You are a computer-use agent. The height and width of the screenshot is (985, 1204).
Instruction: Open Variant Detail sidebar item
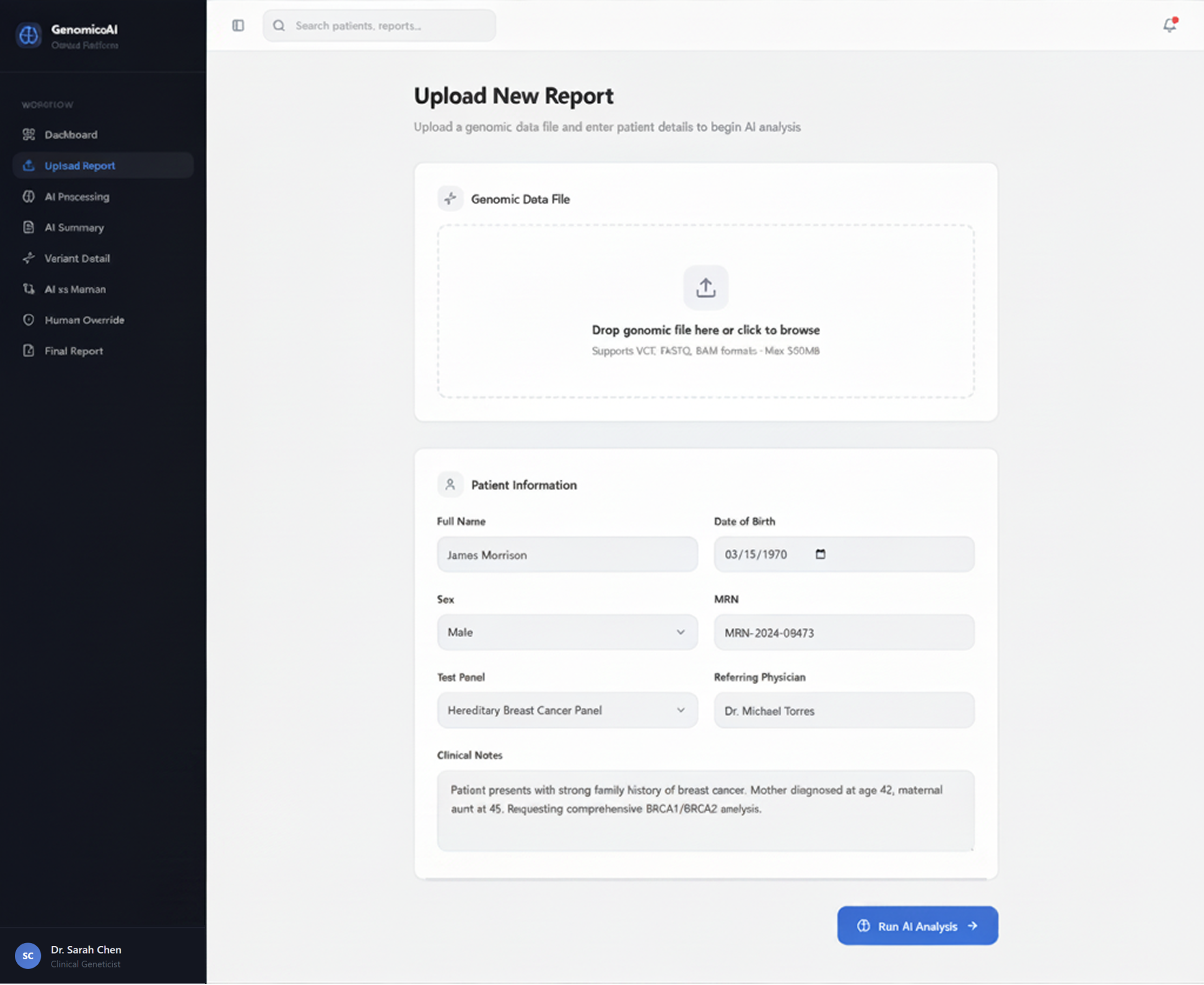pyautogui.click(x=103, y=258)
